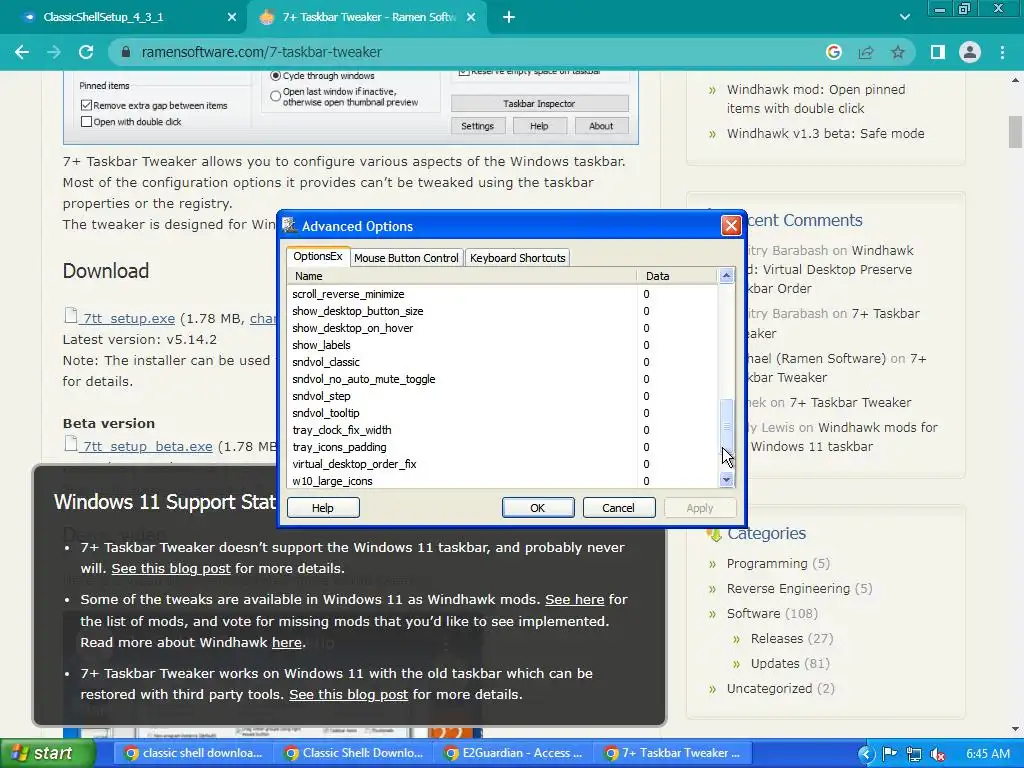Viewport: 1024px width, 768px height.
Task: Click the network tray icon
Action: (x=914, y=754)
